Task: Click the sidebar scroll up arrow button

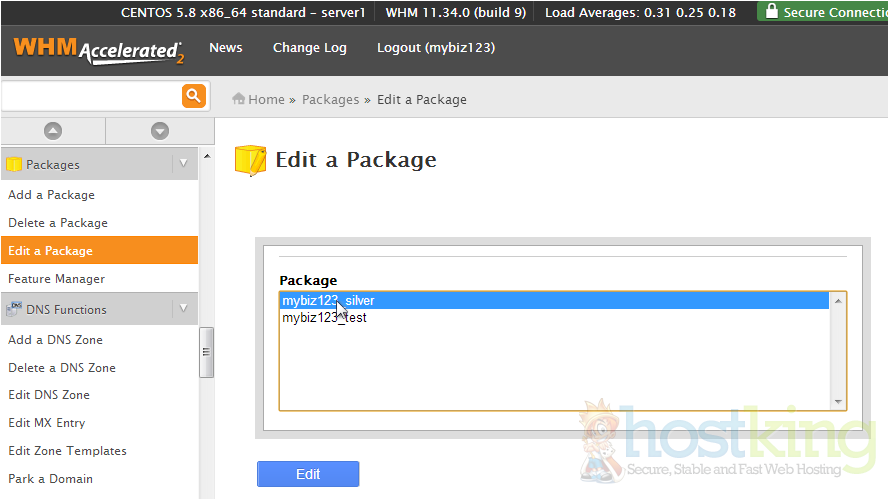Action: (53, 131)
